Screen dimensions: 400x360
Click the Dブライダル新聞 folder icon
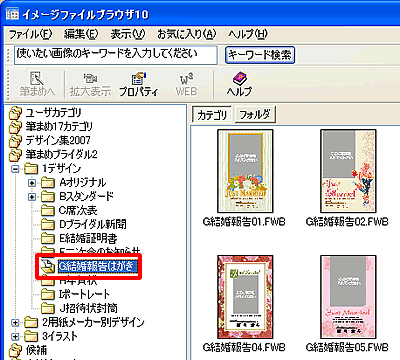pyautogui.click(x=48, y=225)
